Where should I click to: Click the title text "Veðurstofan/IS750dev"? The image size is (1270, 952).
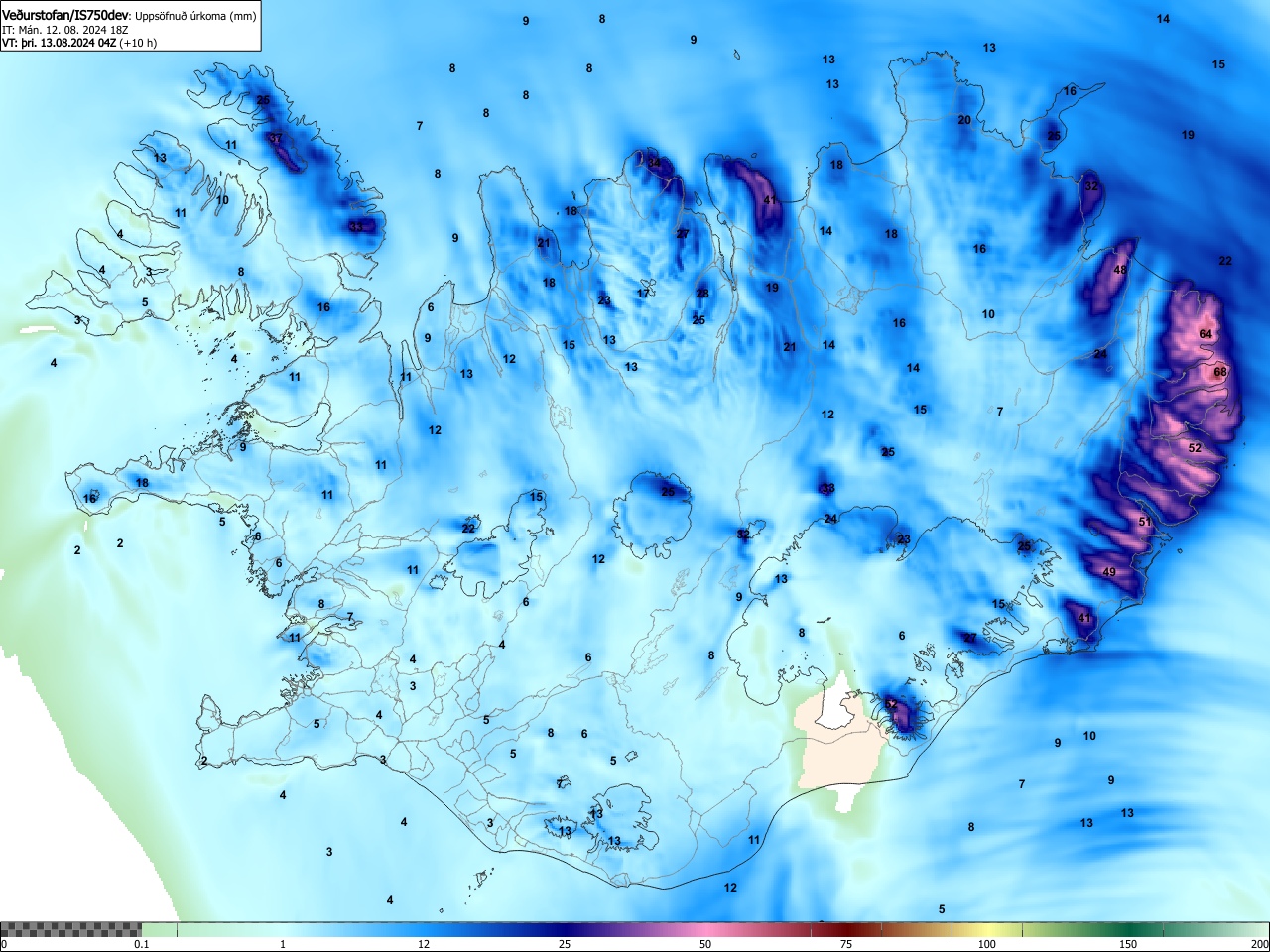click(x=65, y=16)
